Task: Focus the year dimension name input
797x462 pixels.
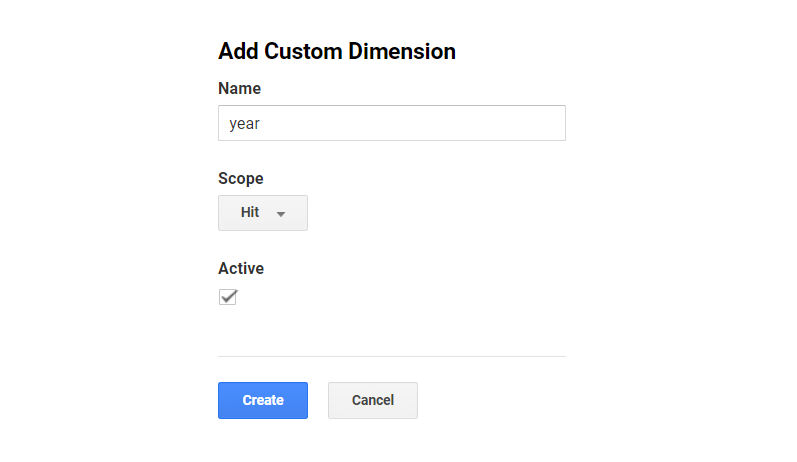Action: click(391, 123)
